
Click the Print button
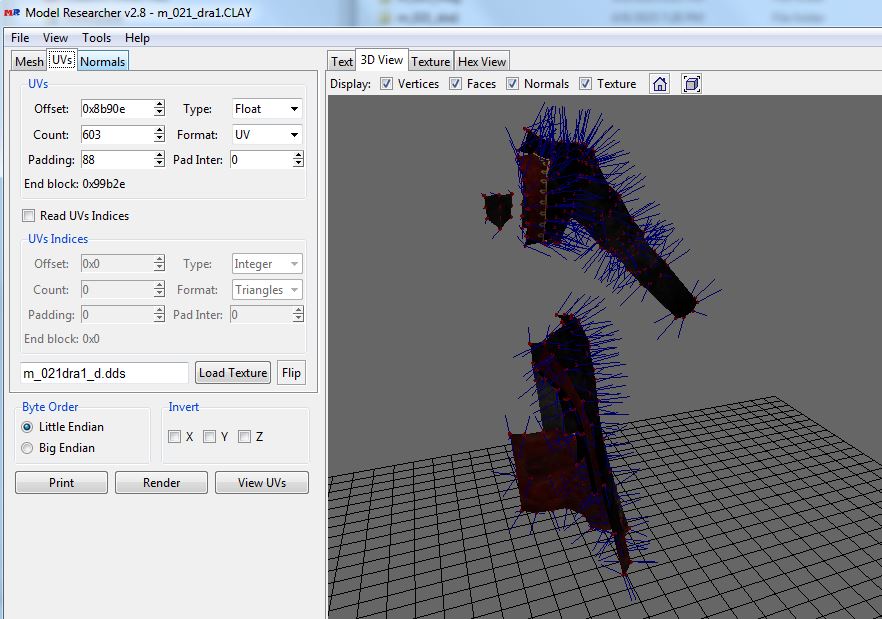[x=61, y=482]
